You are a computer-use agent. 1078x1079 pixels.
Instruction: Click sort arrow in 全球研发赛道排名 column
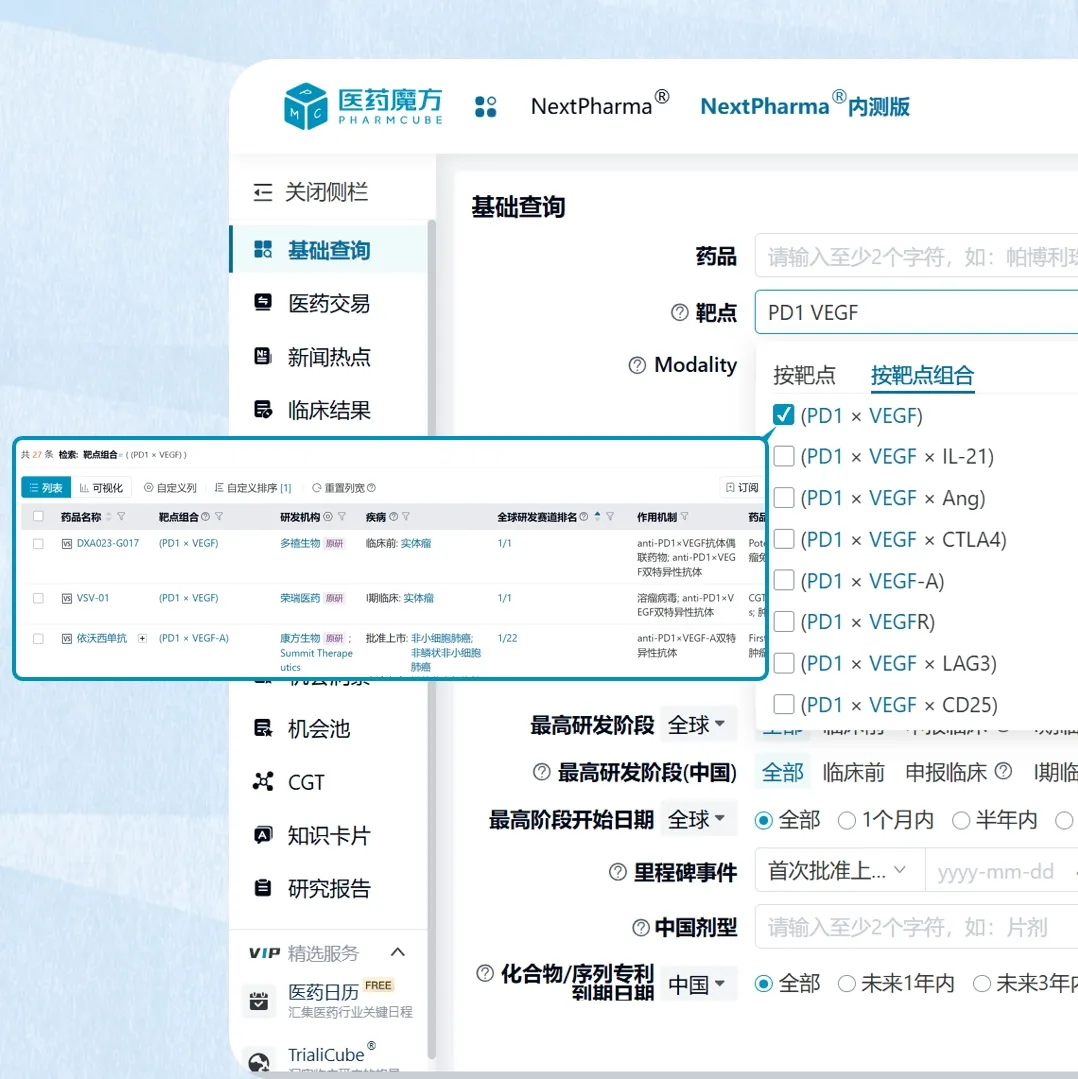pos(597,516)
